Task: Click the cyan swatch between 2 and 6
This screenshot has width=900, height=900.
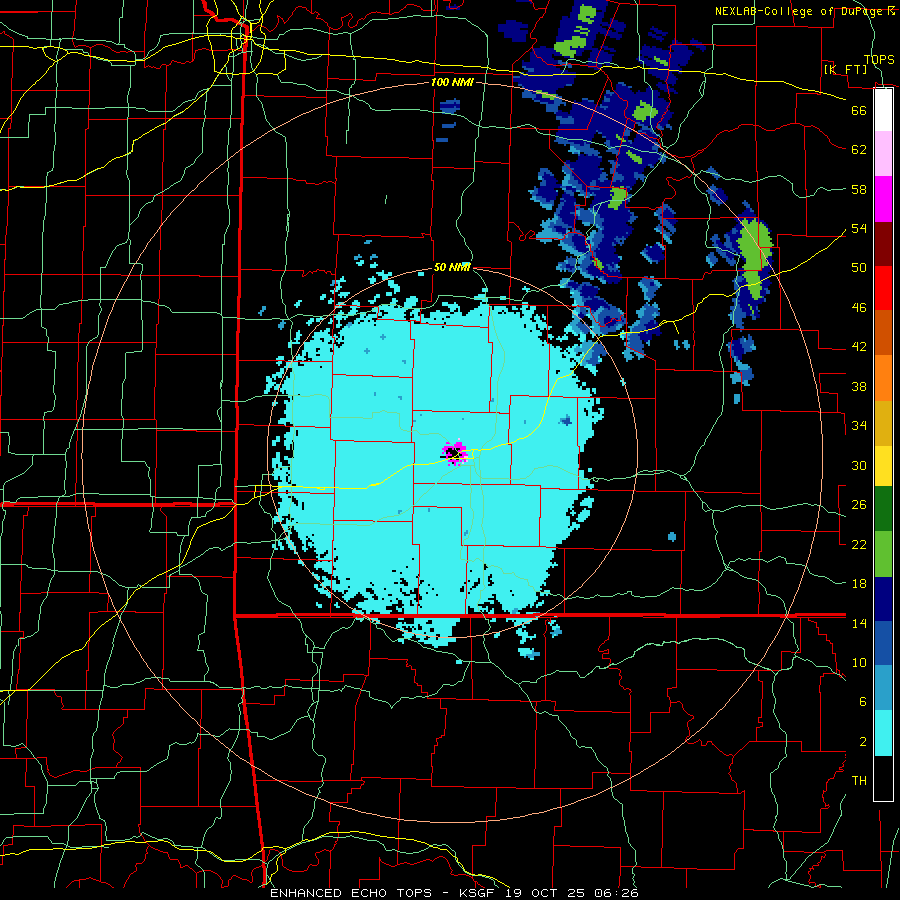Action: (x=883, y=733)
